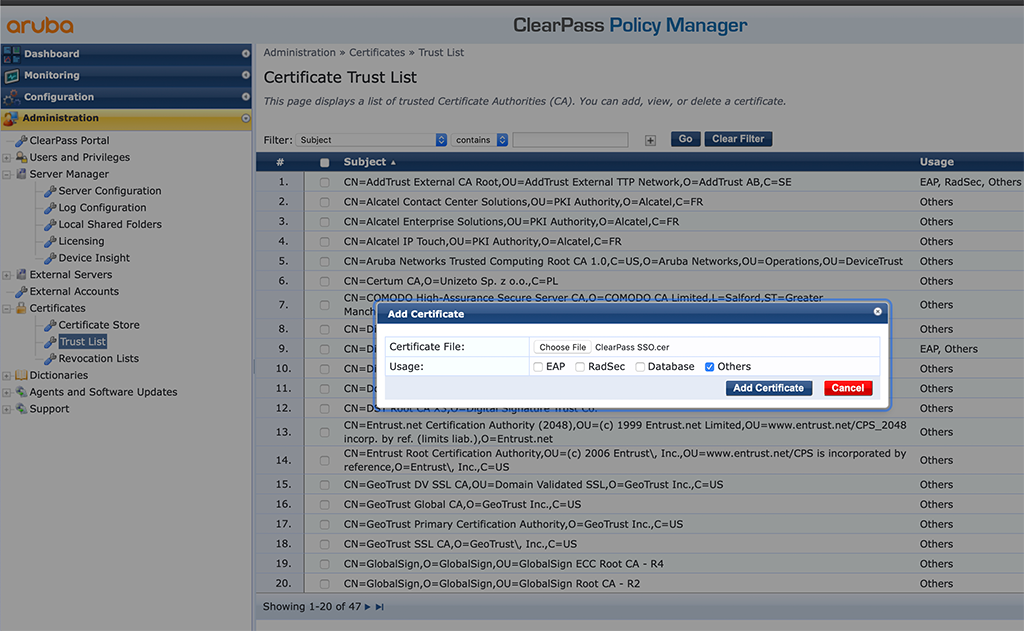Click the Local Shared Folders wrench icon
The height and width of the screenshot is (631, 1024).
[50, 225]
